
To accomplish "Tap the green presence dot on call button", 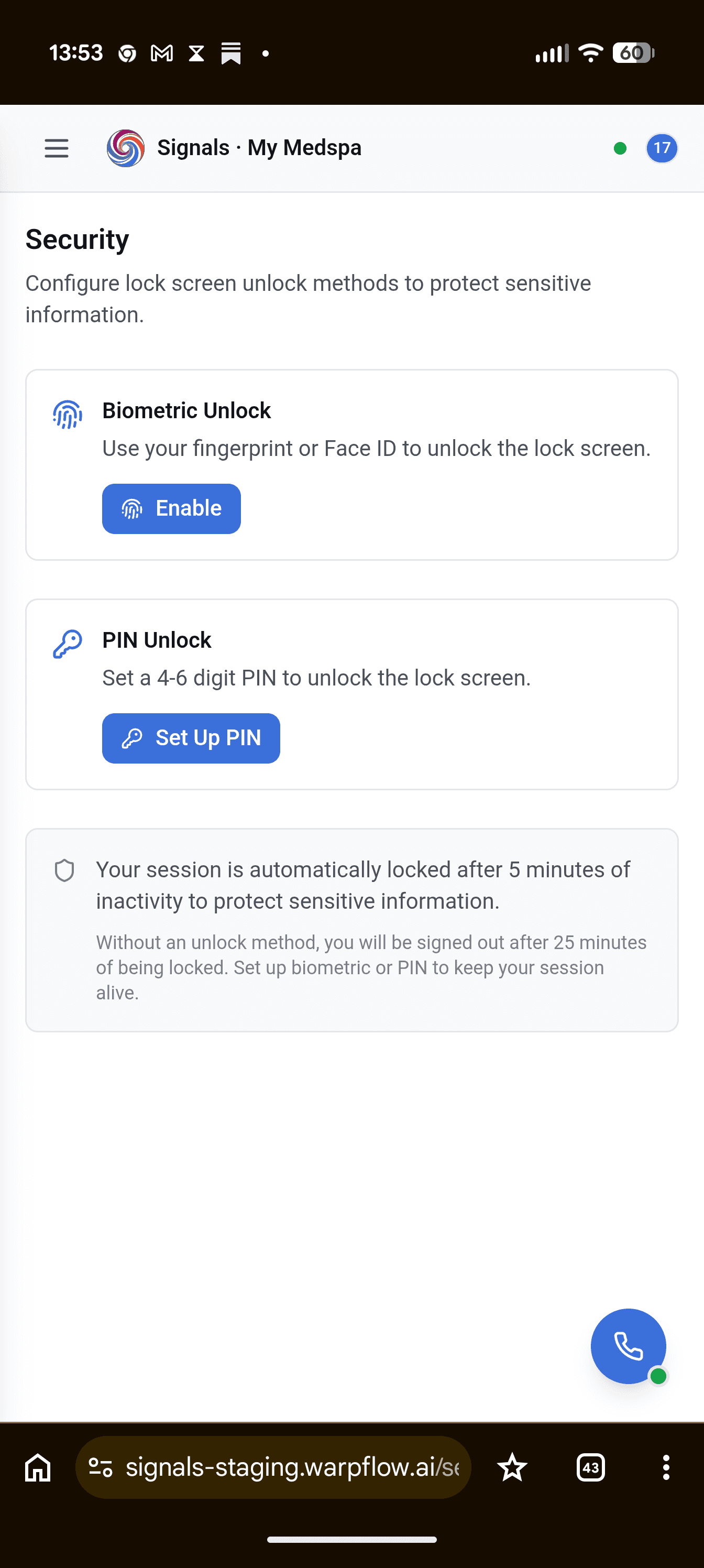I will click(x=657, y=1375).
